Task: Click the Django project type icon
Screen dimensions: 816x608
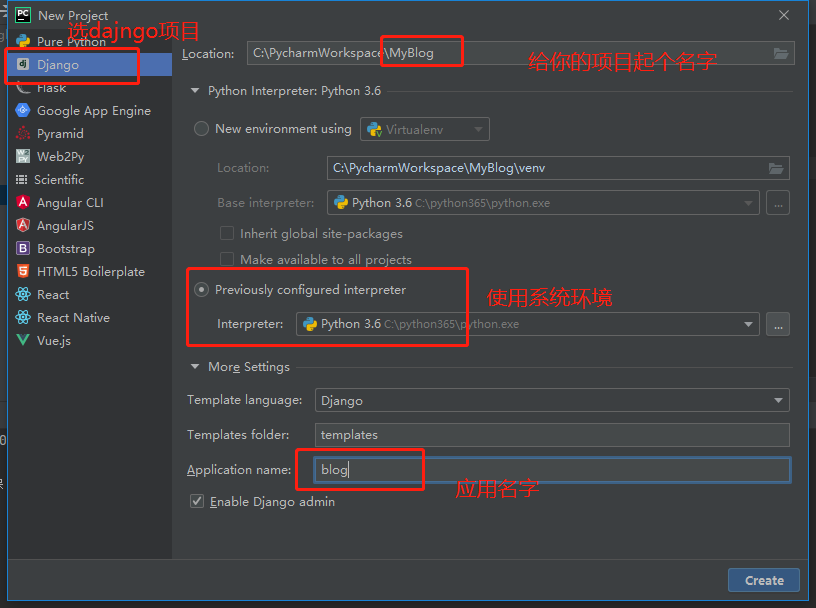Action: tap(23, 64)
